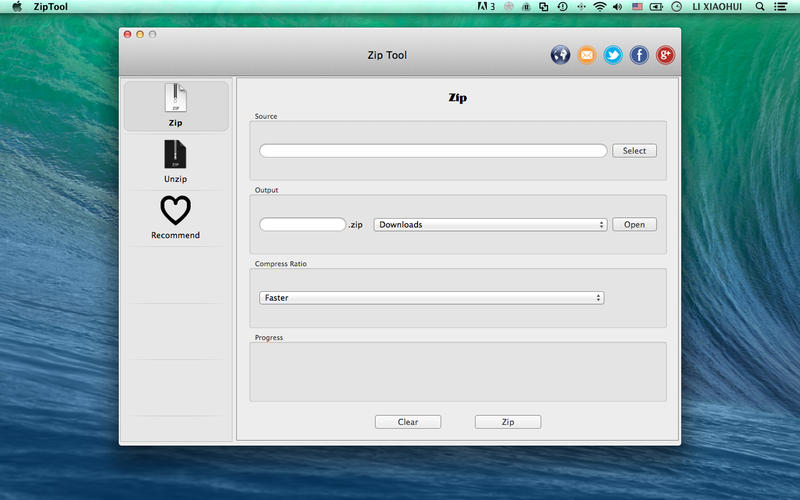Image resolution: width=800 pixels, height=500 pixels.
Task: Open the Faster compress ratio dropdown
Action: point(431,298)
